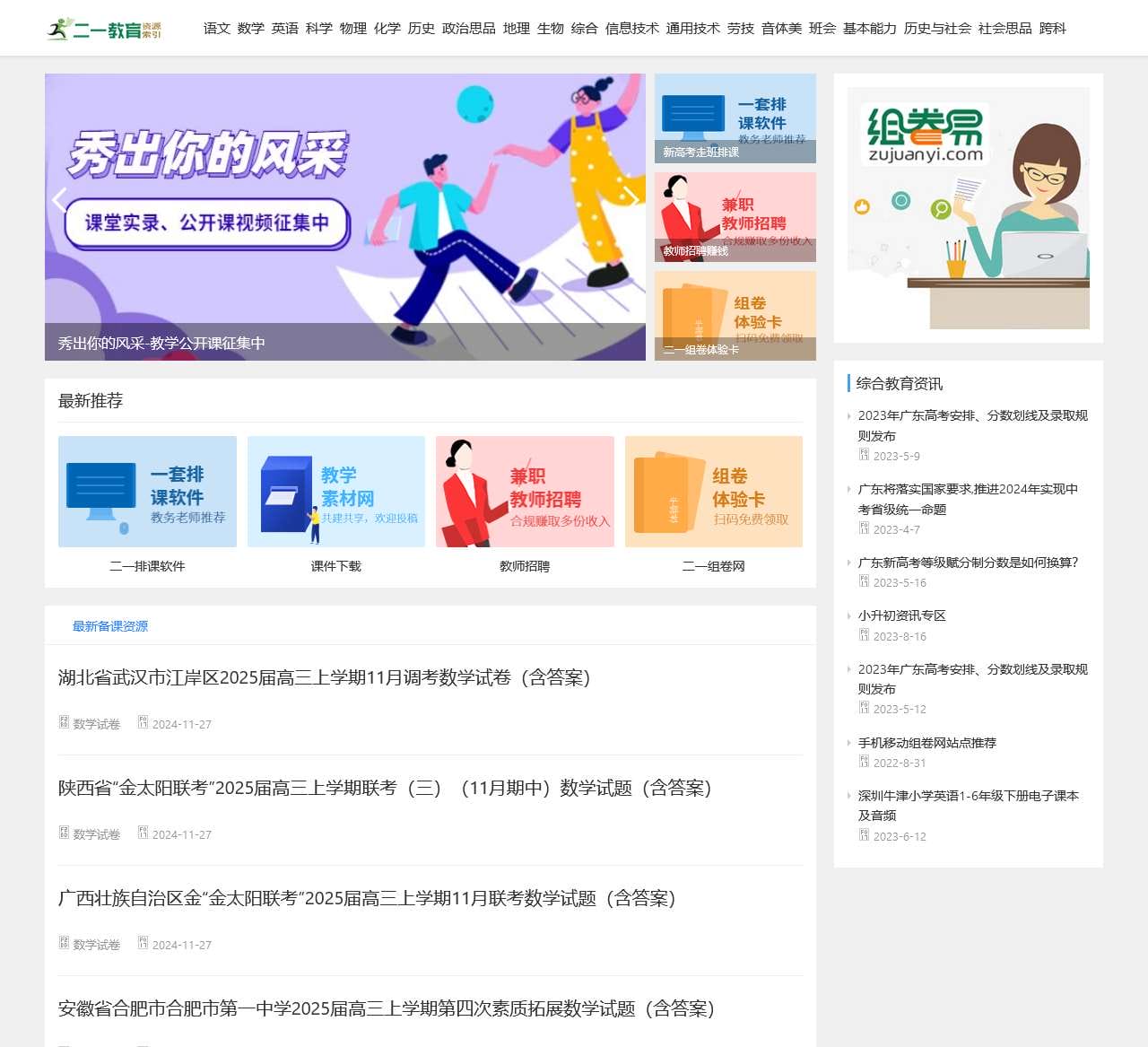Click the category icon beside 数学试卷 under 湖北省武汉市 article
This screenshot has height=1047, width=1148.
click(x=64, y=722)
